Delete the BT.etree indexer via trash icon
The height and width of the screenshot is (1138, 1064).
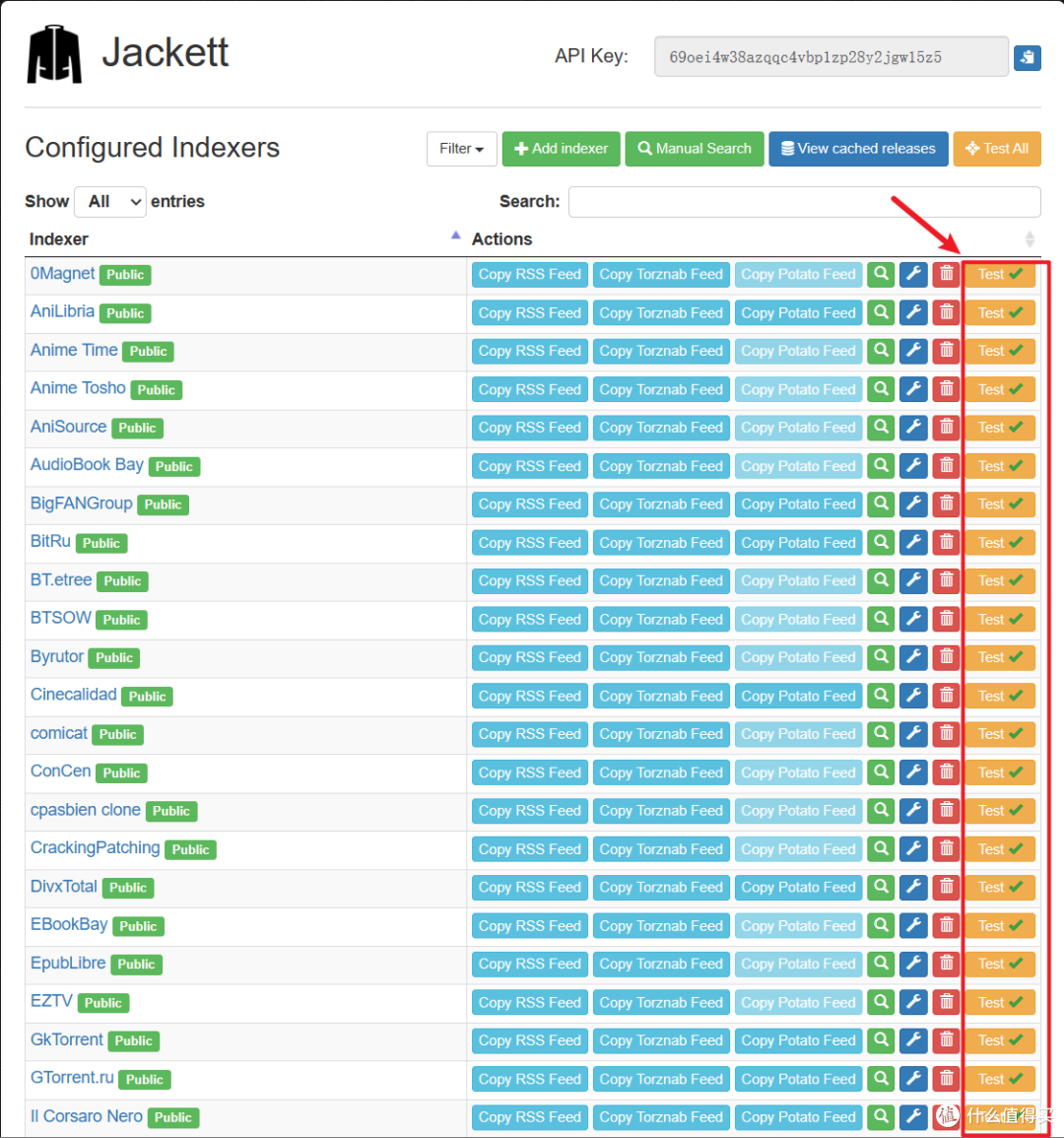[x=947, y=580]
